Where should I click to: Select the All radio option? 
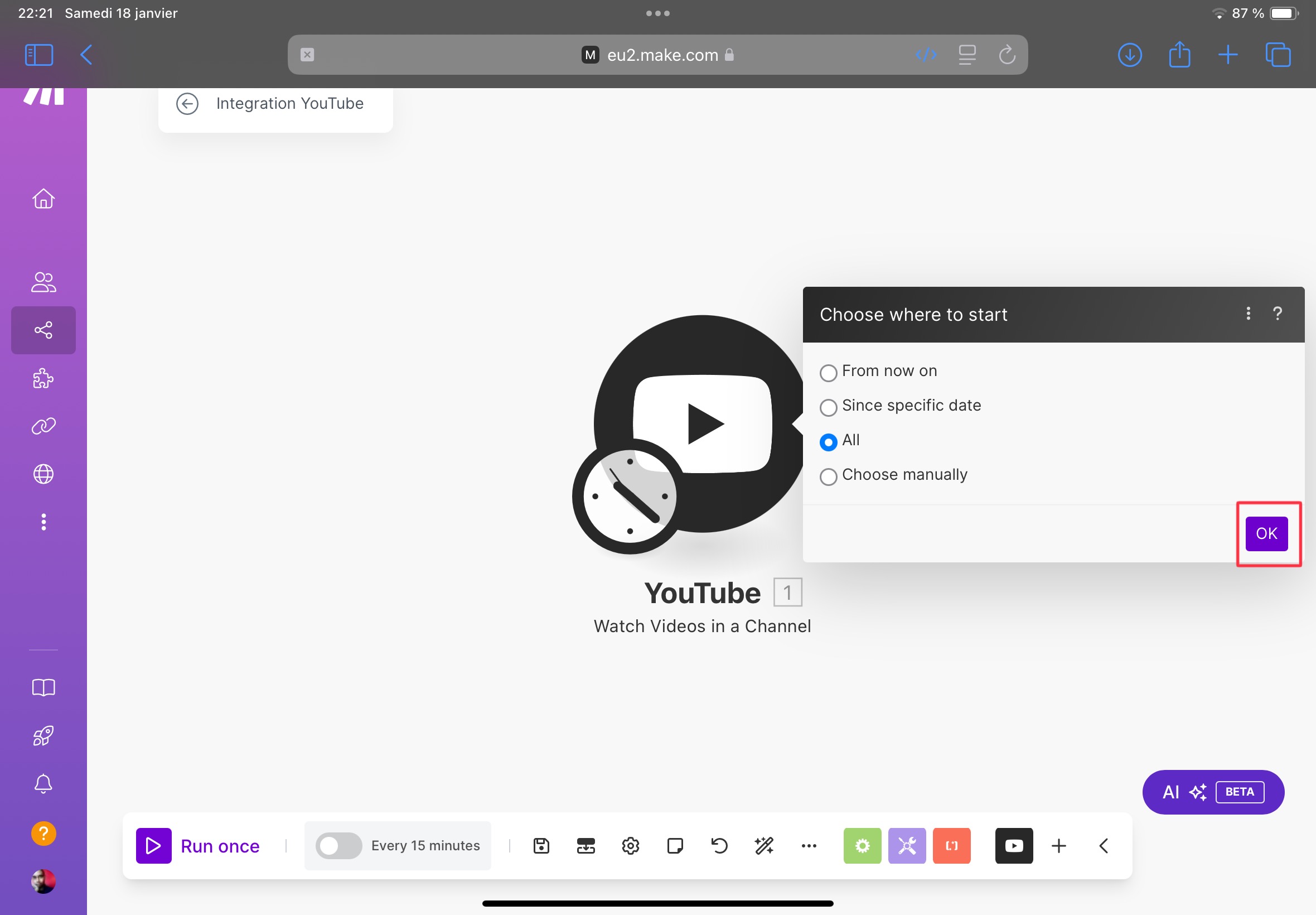829,442
